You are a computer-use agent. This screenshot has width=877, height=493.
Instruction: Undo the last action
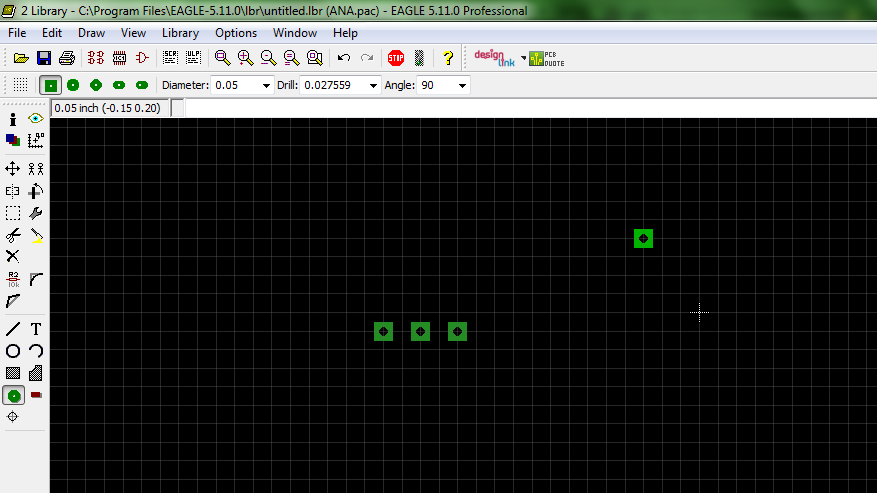coord(343,58)
